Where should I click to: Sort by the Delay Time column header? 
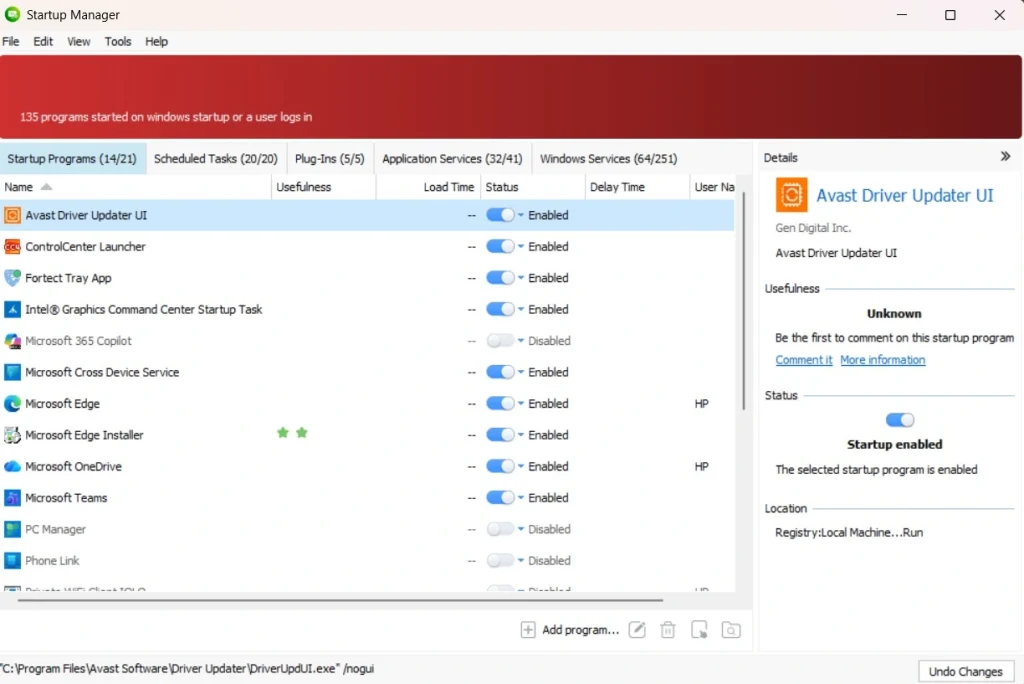point(637,187)
